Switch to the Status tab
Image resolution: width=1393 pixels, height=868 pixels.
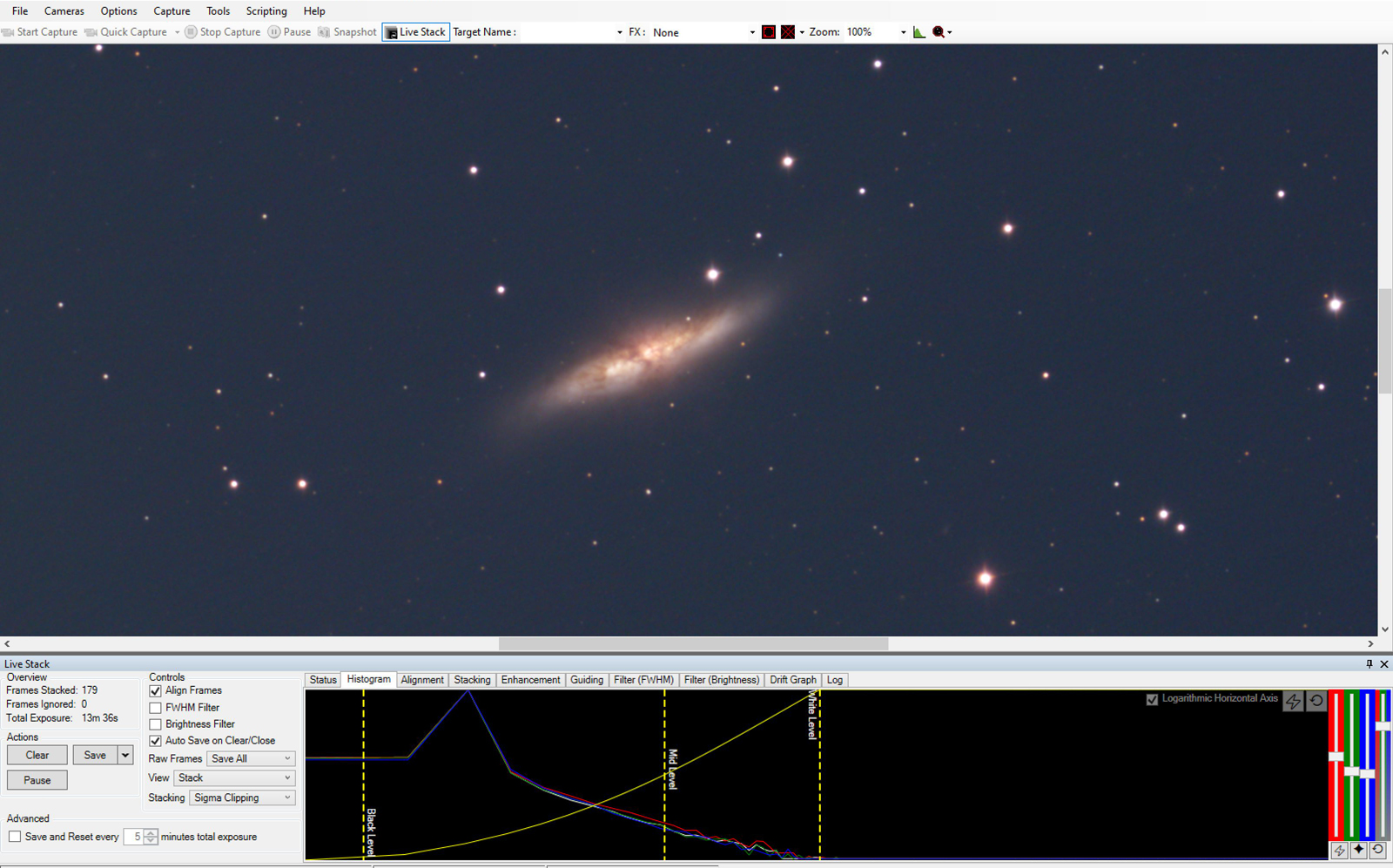323,680
